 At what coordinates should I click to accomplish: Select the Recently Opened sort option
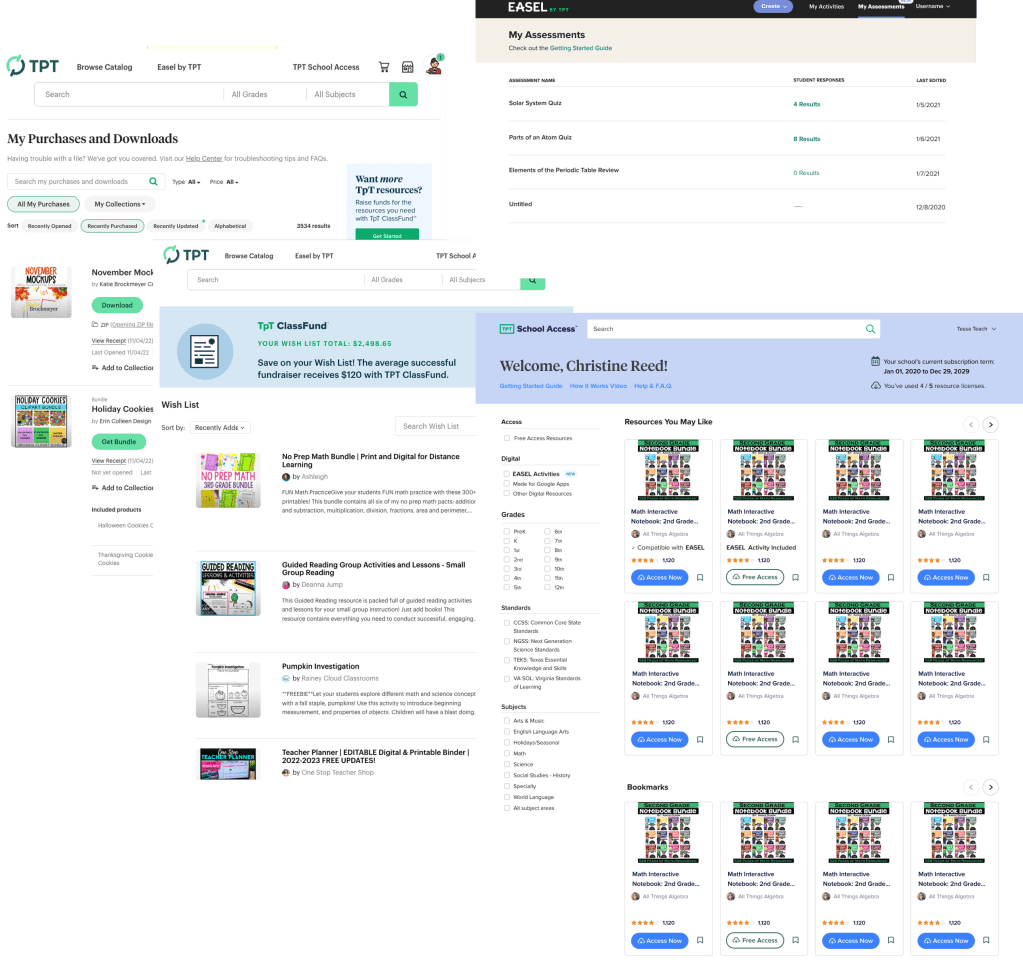49,226
